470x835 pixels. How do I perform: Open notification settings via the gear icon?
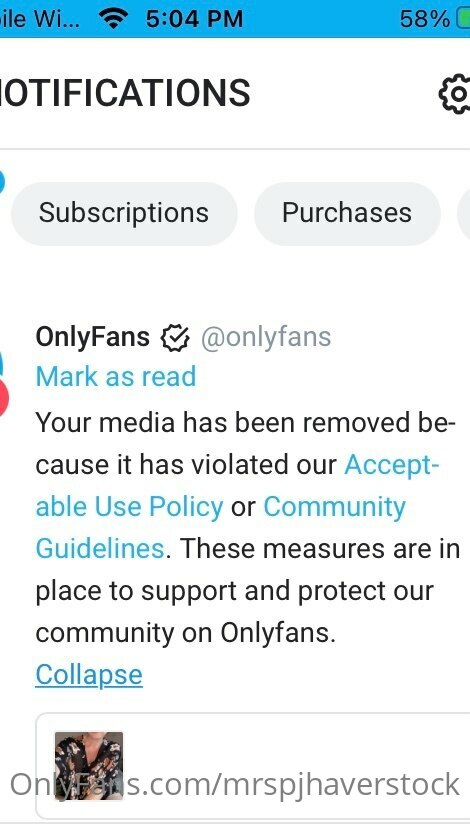coord(456,94)
